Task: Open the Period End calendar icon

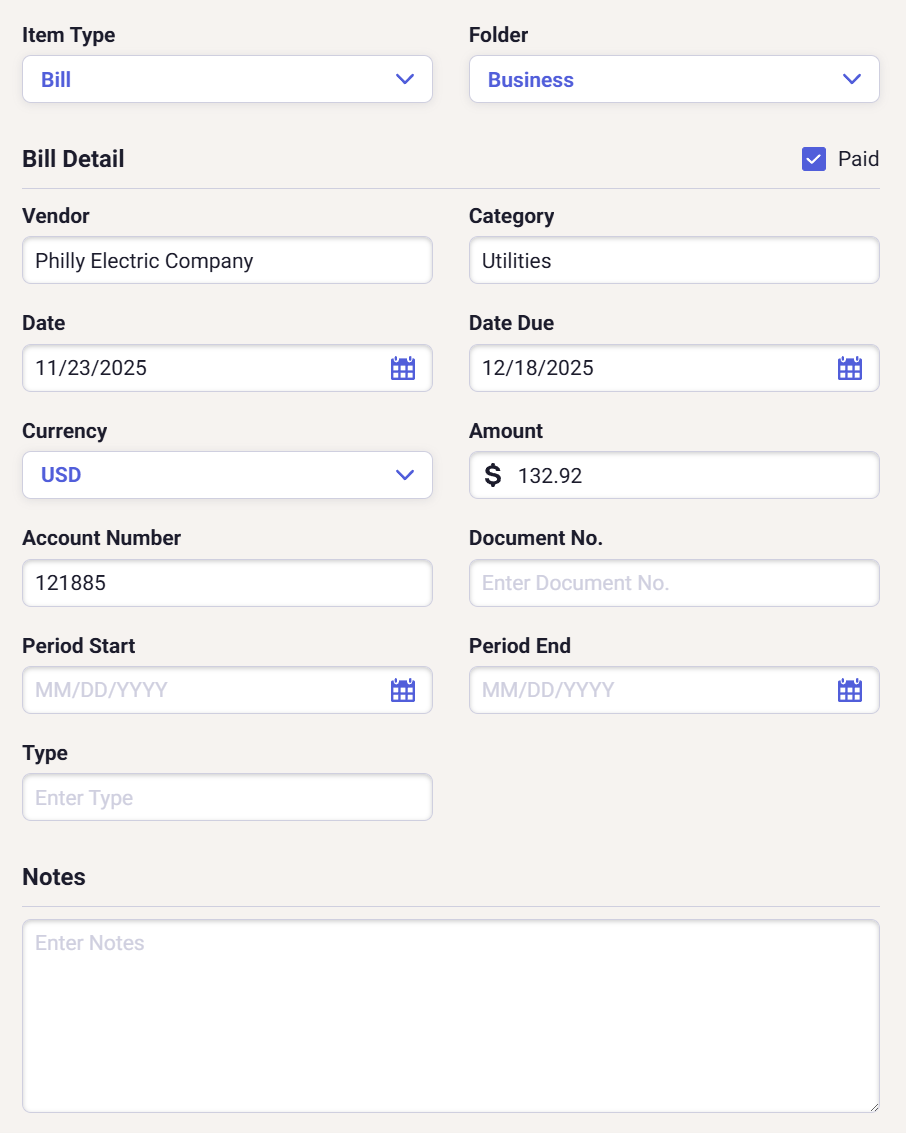Action: tap(849, 690)
